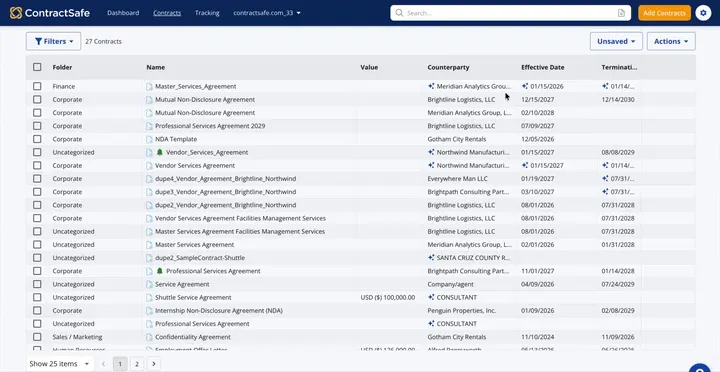This screenshot has height=372, width=720.
Task: Click the document icon in search bar
Action: click(x=621, y=13)
